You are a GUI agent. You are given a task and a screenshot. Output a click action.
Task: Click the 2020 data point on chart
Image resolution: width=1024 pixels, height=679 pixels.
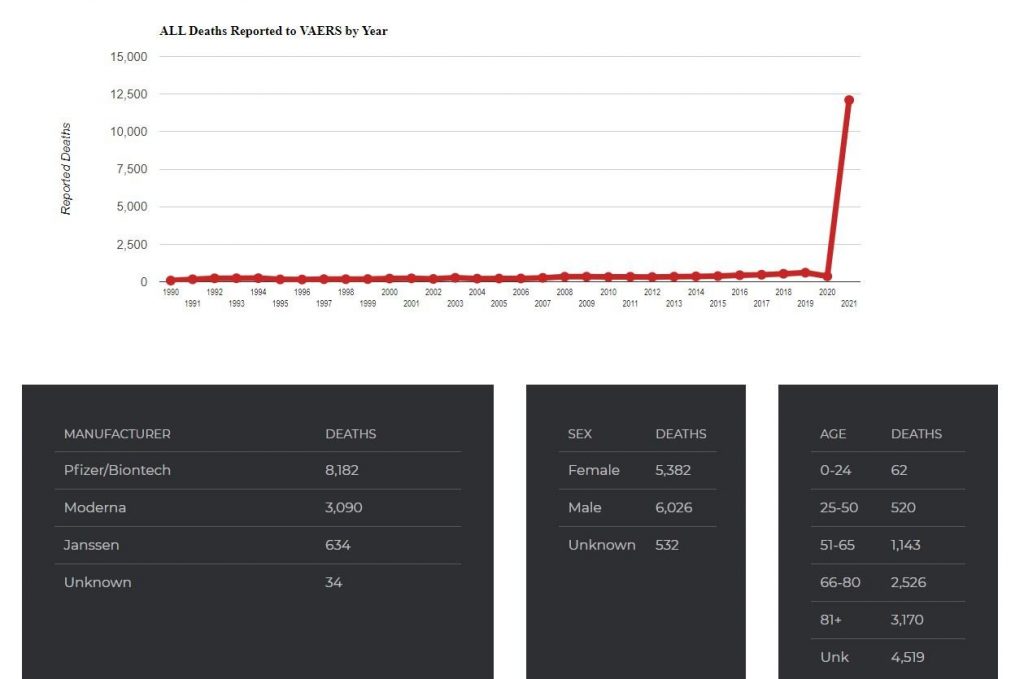point(827,276)
